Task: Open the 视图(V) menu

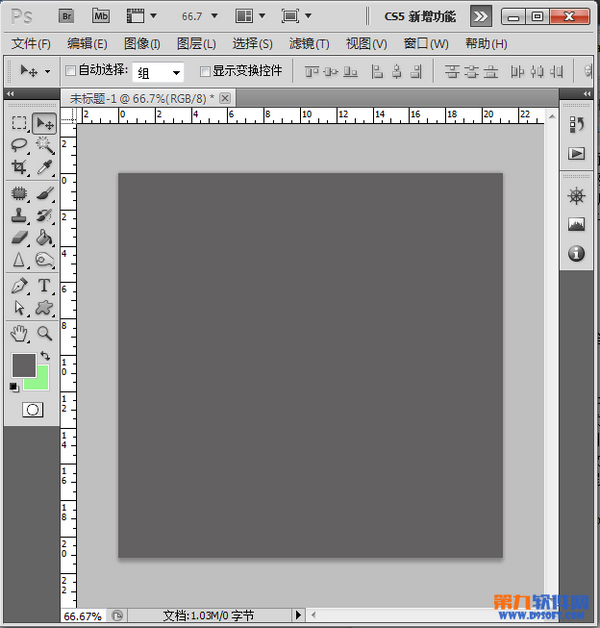Action: (366, 43)
